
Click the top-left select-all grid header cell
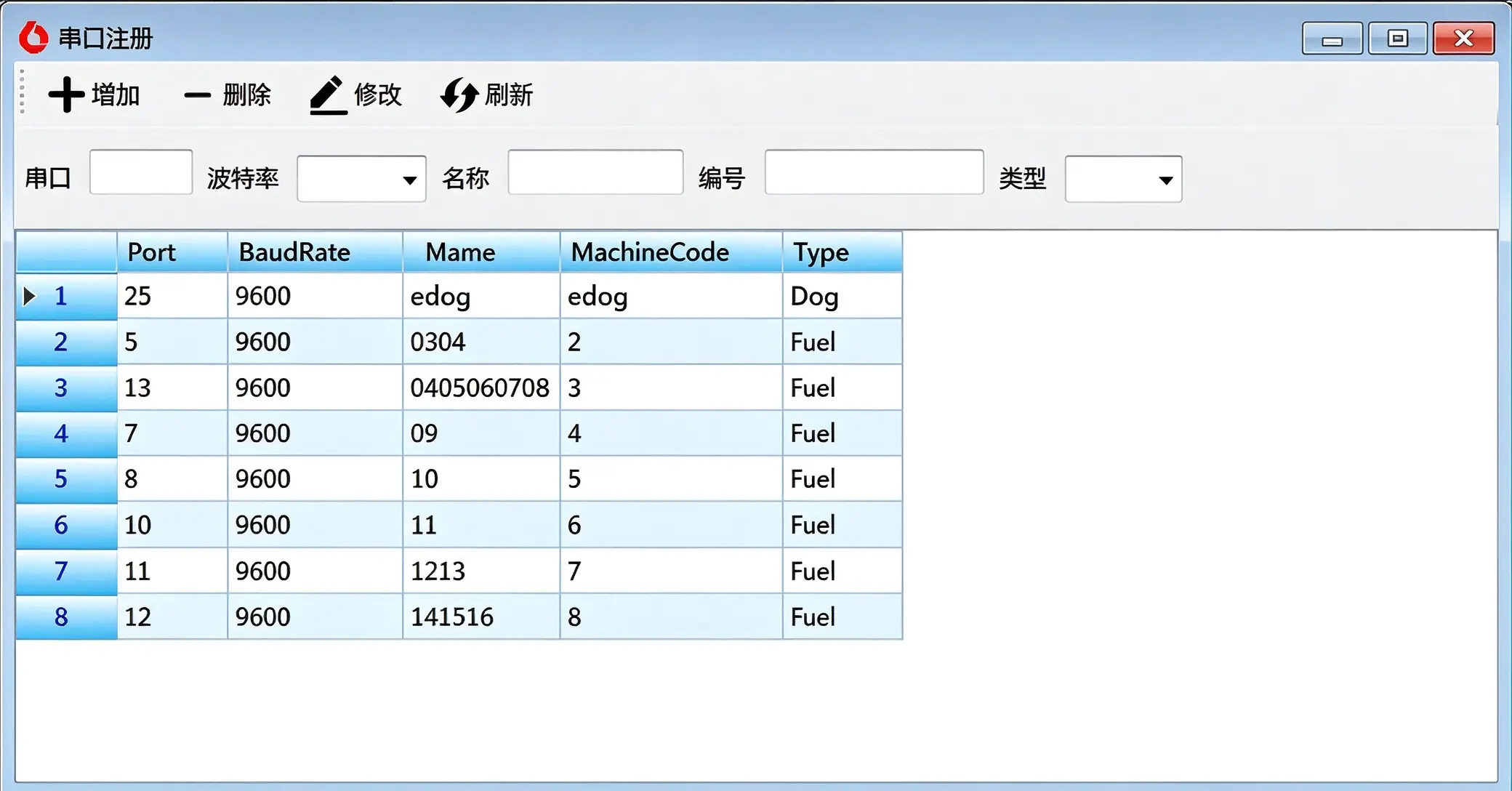(66, 252)
